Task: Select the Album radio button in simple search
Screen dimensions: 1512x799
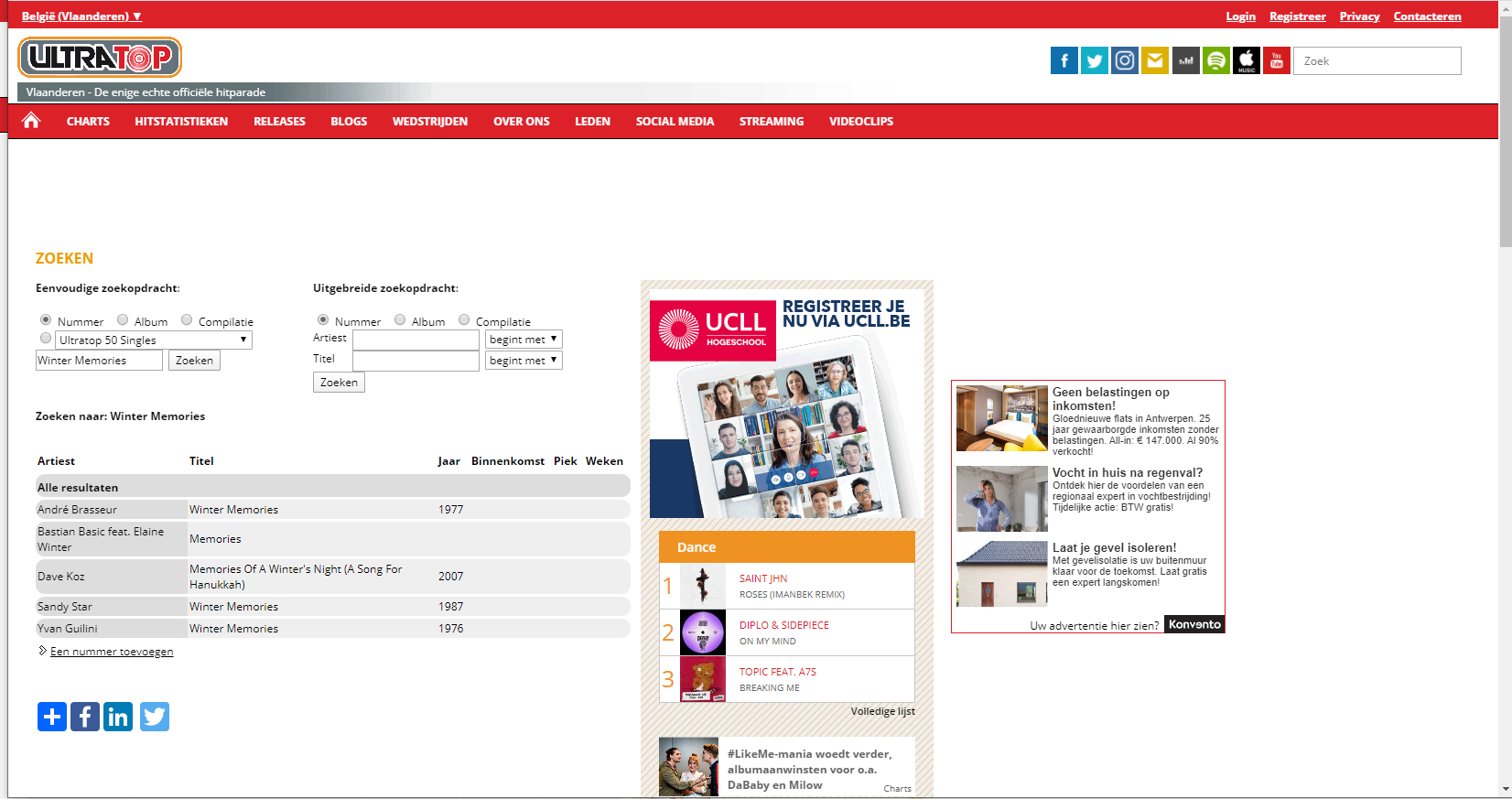Action: coord(123,320)
